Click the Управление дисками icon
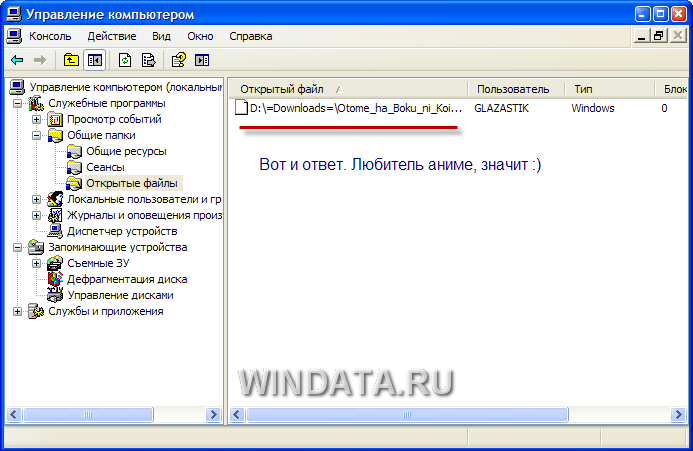 point(55,295)
